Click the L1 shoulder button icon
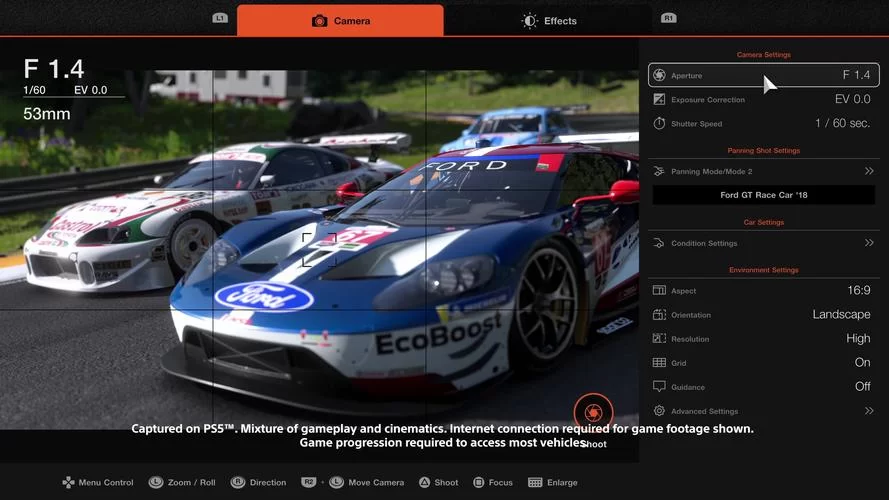Viewport: 889px width, 500px height. coord(220,18)
